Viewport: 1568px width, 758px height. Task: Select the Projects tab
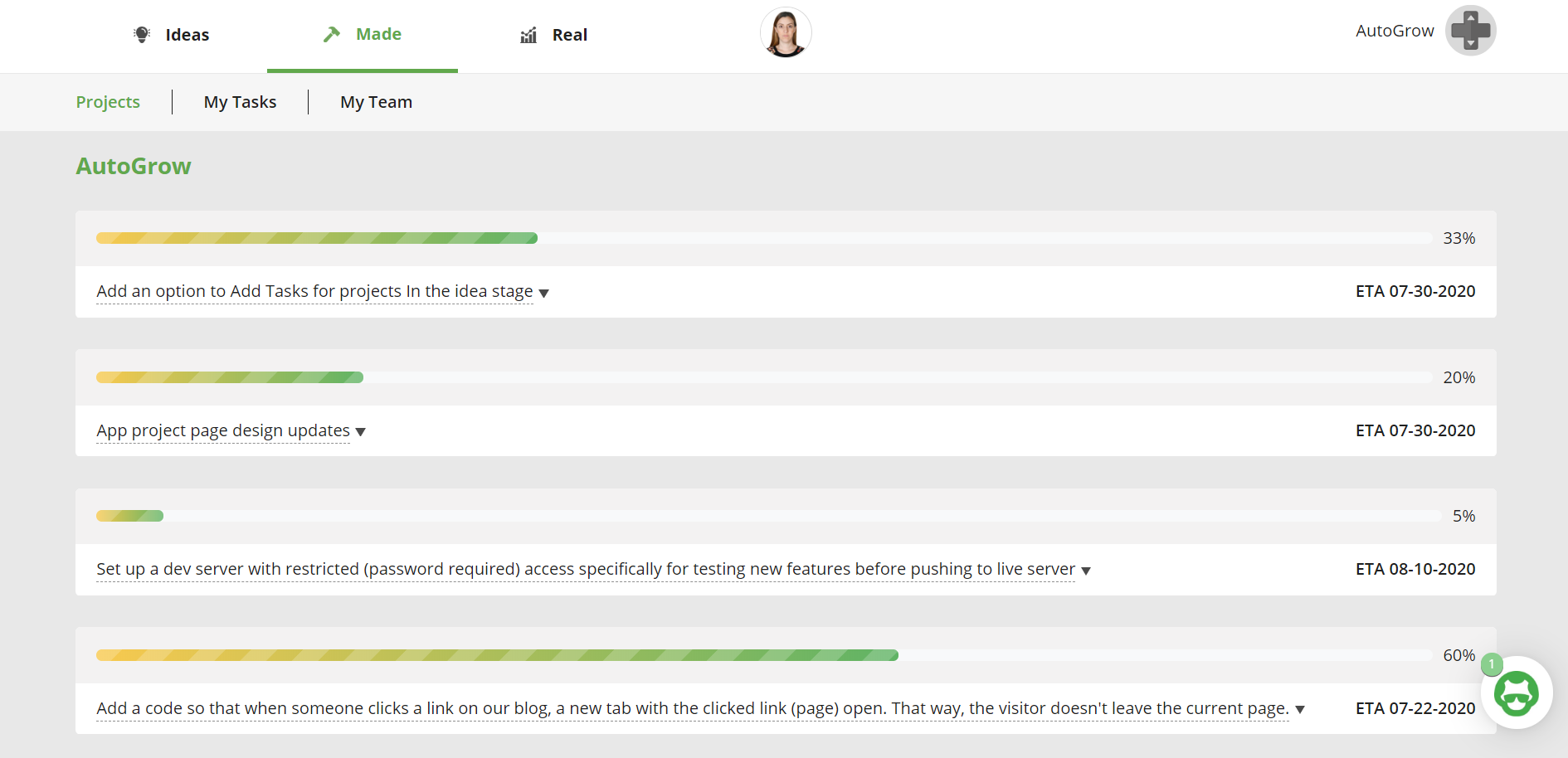coord(108,102)
